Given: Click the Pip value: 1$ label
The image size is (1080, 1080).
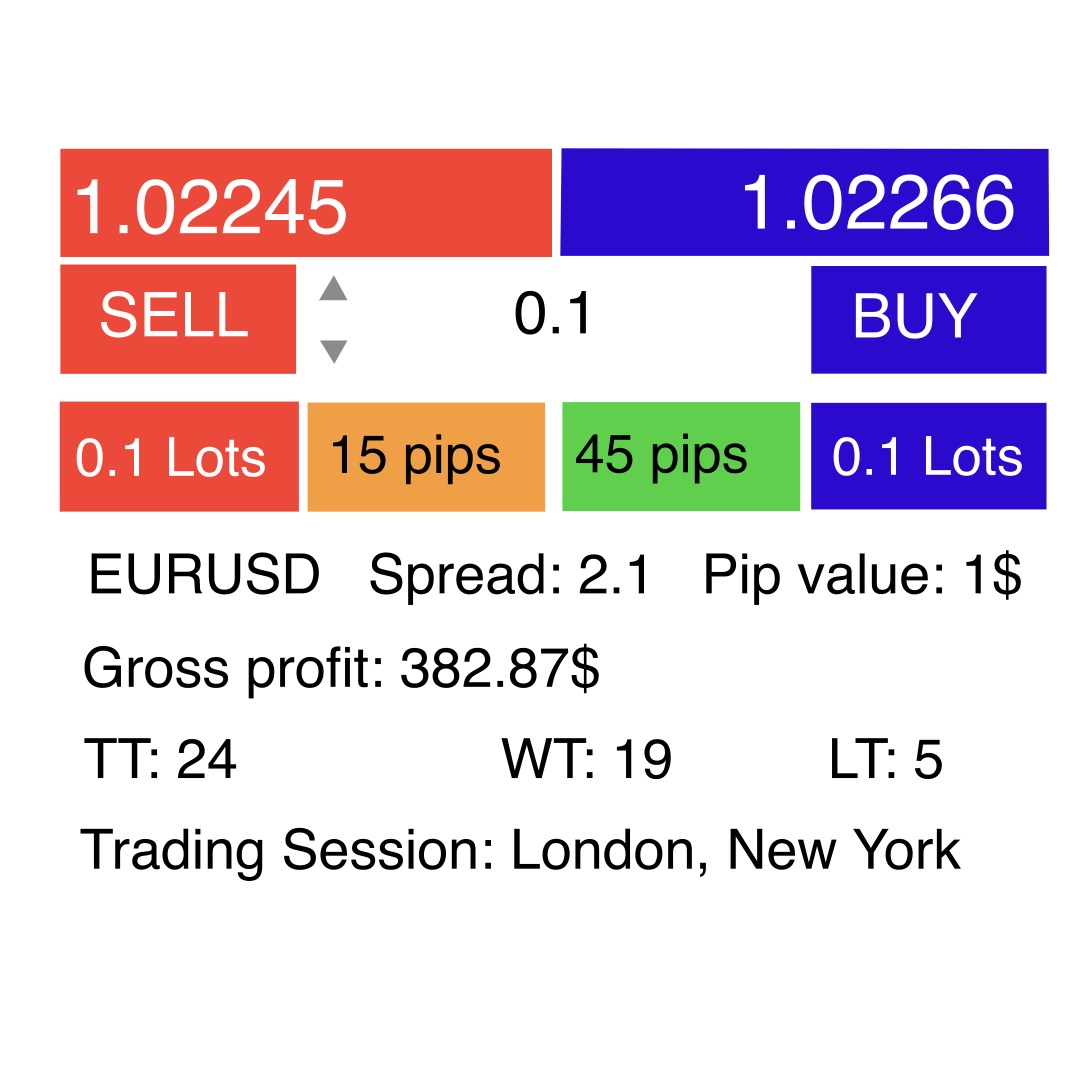Looking at the screenshot, I should [862, 576].
